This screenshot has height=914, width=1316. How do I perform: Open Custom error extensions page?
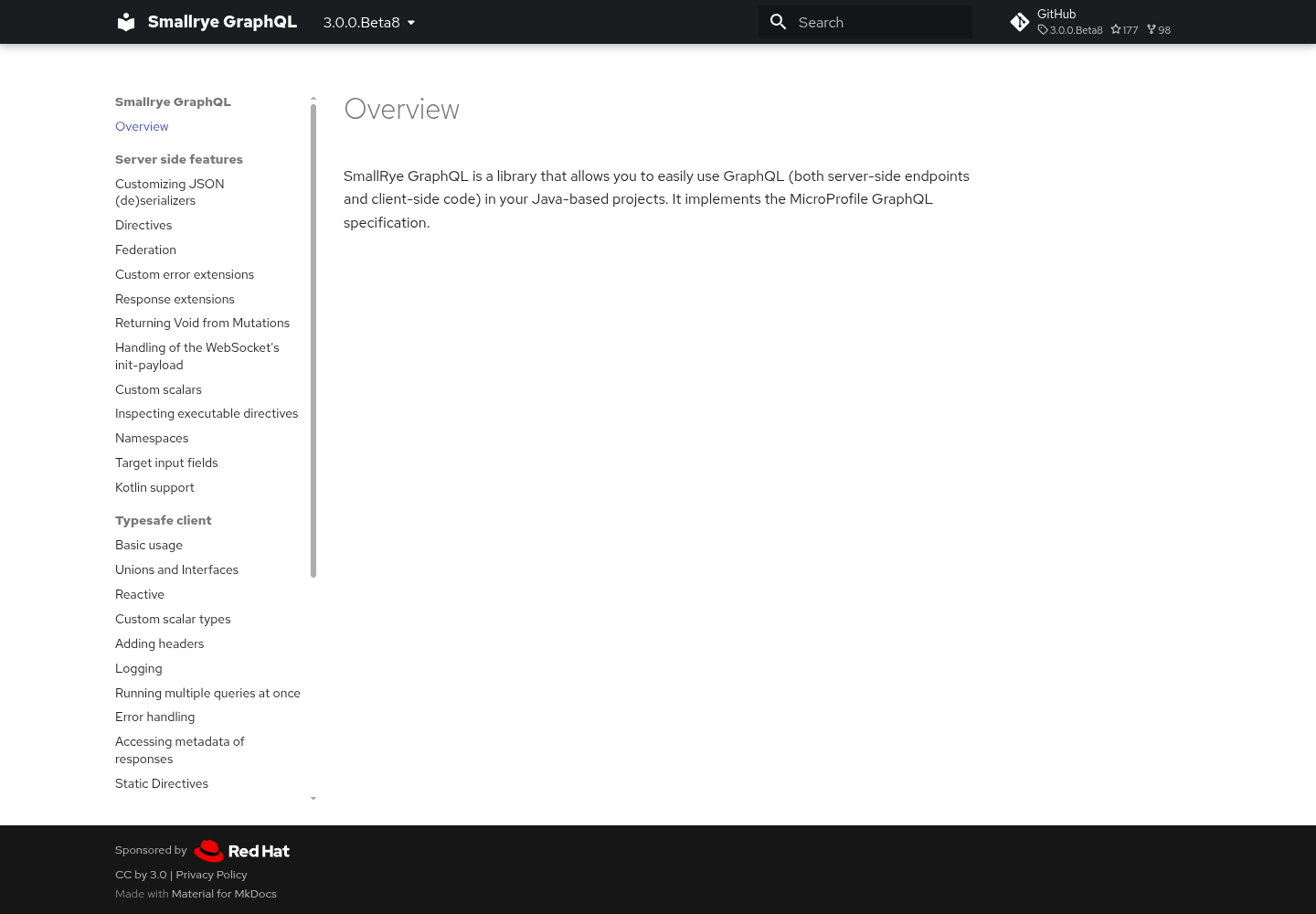tap(185, 274)
